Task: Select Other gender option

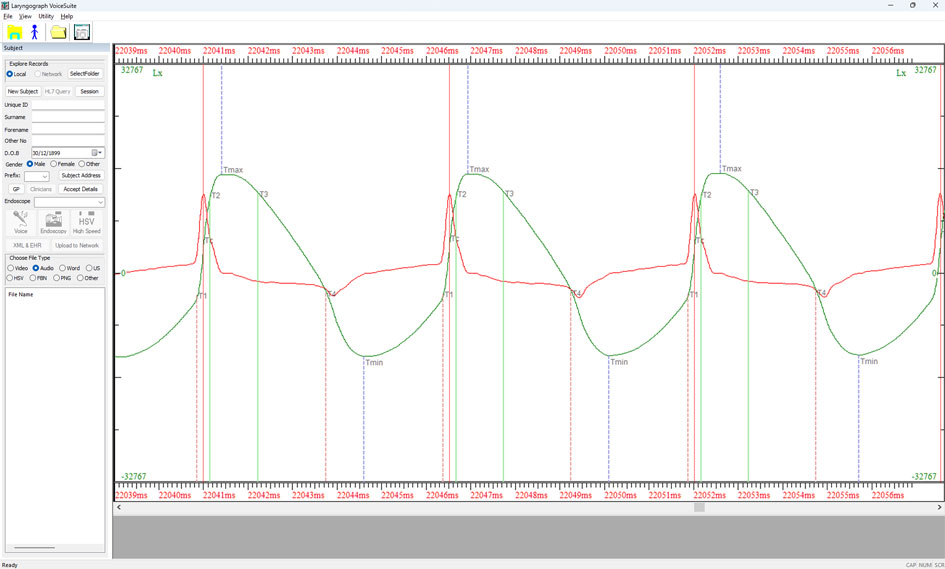Action: 81,164
